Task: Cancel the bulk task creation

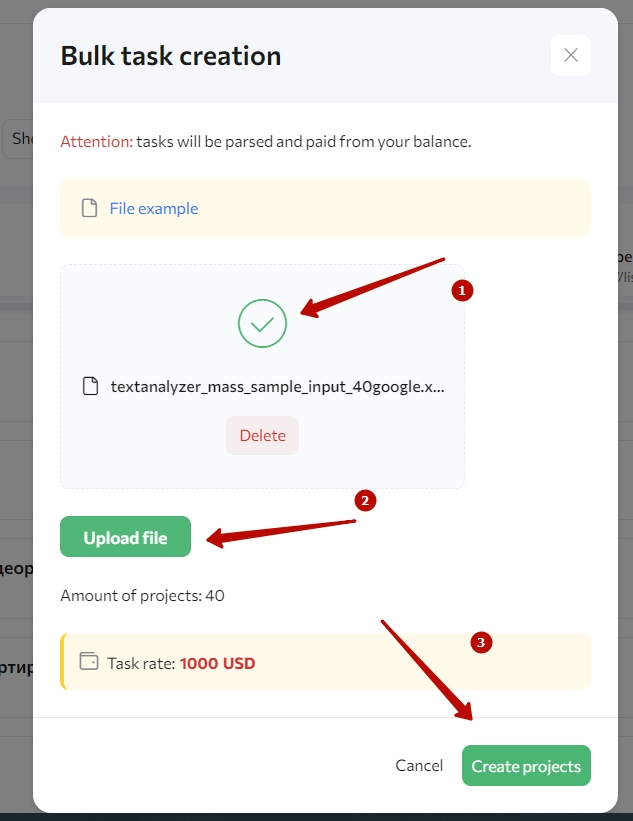Action: click(419, 765)
